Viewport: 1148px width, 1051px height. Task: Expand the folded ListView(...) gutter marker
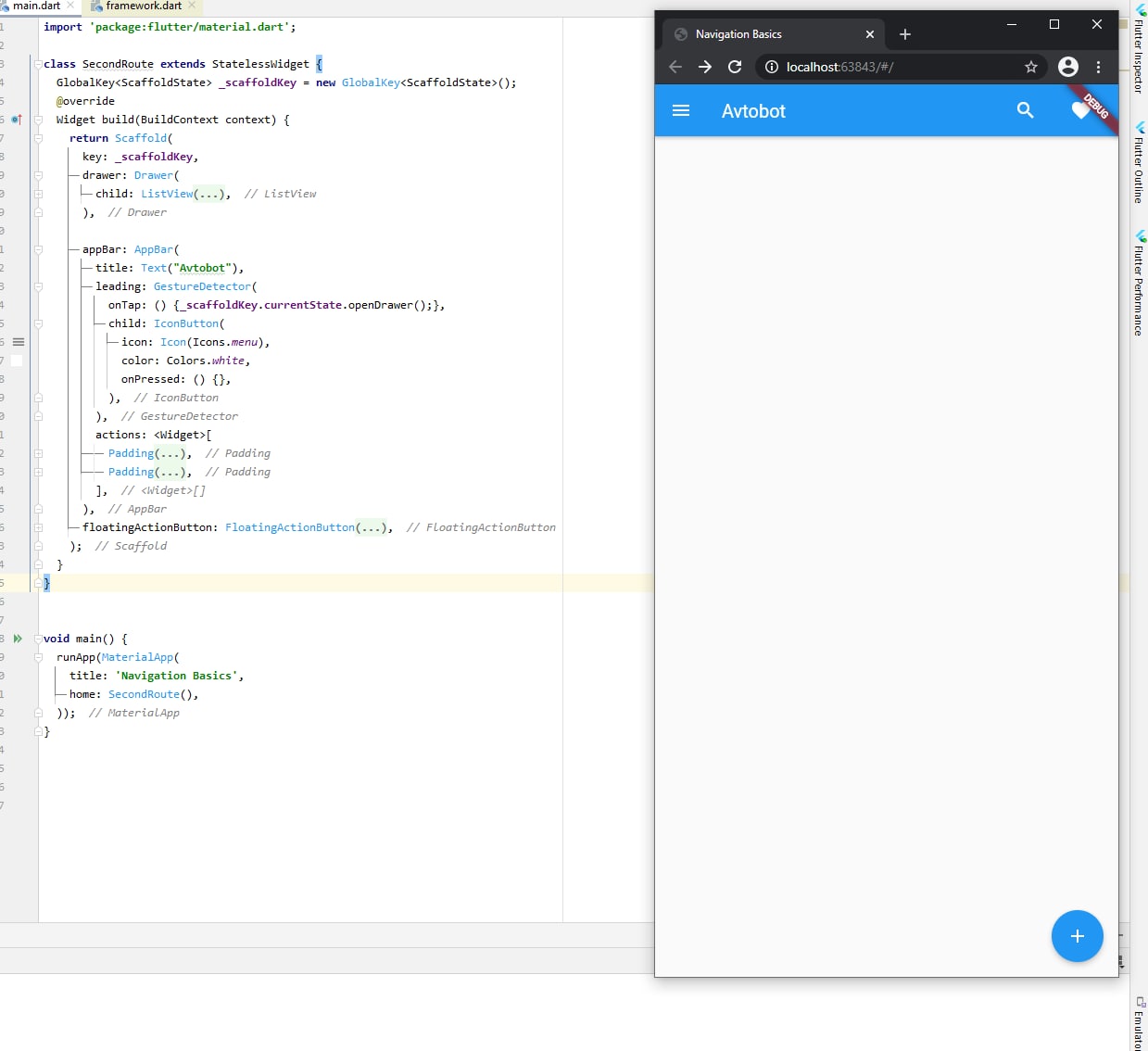tap(38, 194)
